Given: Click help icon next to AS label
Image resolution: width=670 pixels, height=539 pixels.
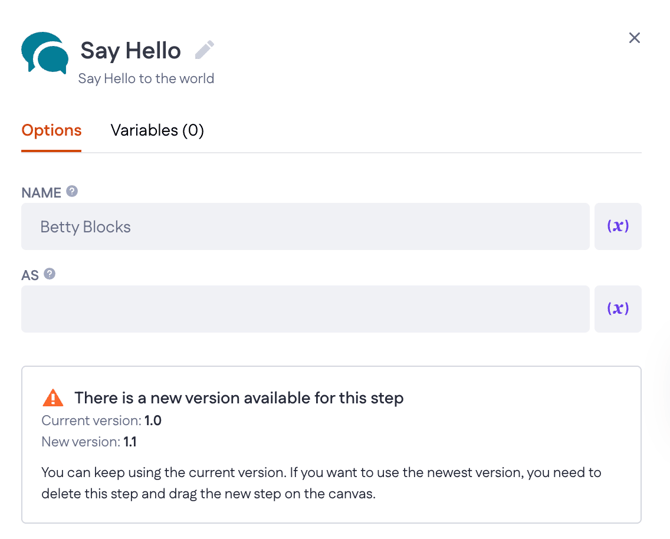Looking at the screenshot, I should pyautogui.click(x=50, y=273).
